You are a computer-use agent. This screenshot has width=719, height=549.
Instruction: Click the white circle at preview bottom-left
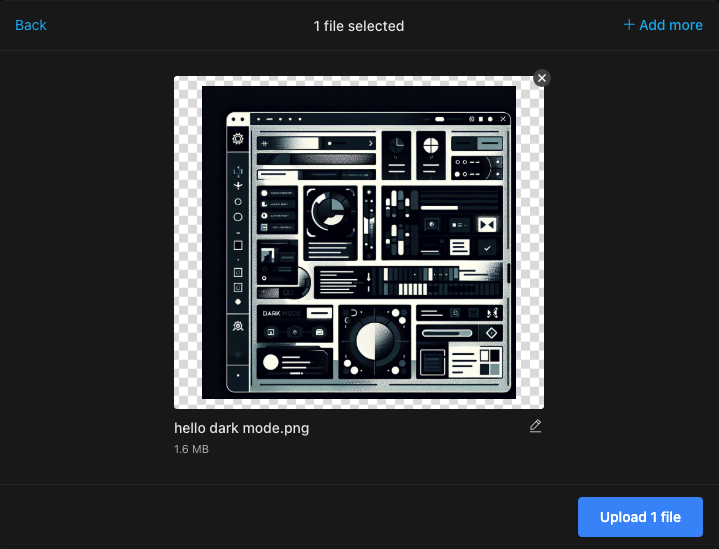click(269, 361)
